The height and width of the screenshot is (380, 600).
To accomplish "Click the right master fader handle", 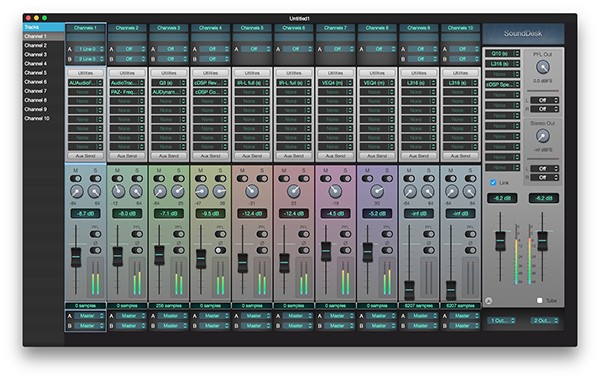I will (542, 241).
